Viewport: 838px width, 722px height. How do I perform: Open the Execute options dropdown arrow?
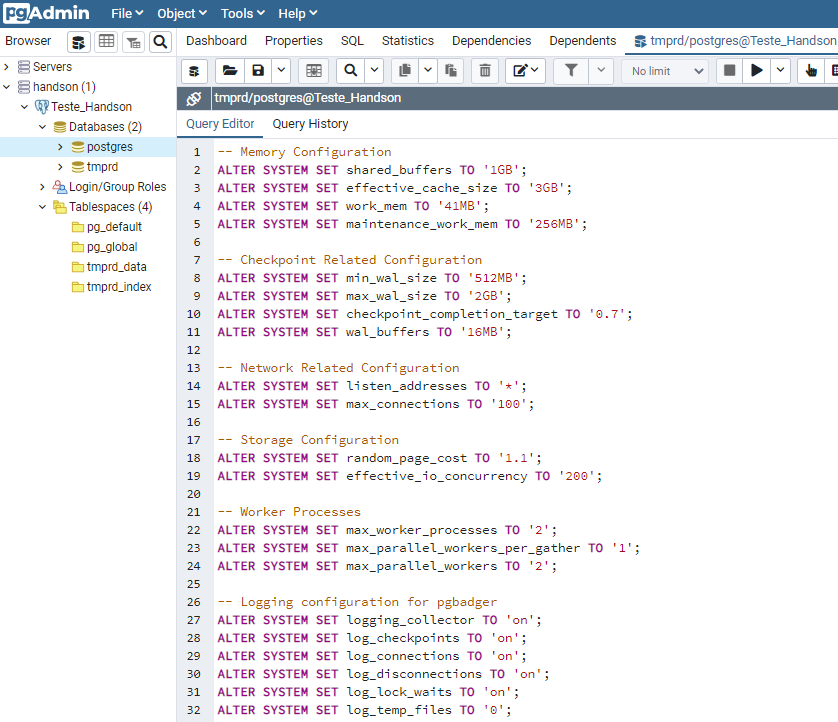[x=780, y=71]
